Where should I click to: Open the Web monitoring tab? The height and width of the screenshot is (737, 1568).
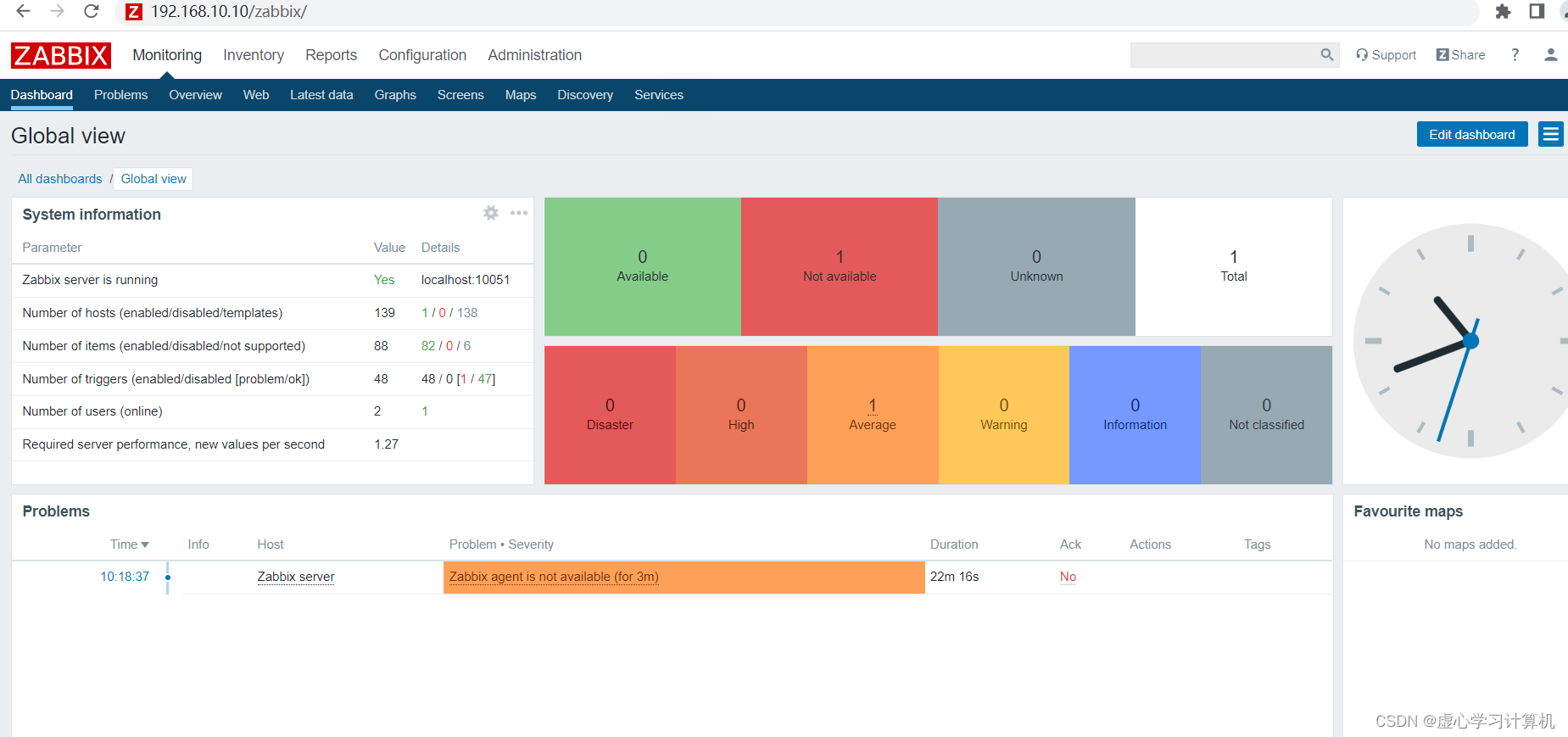coord(256,95)
